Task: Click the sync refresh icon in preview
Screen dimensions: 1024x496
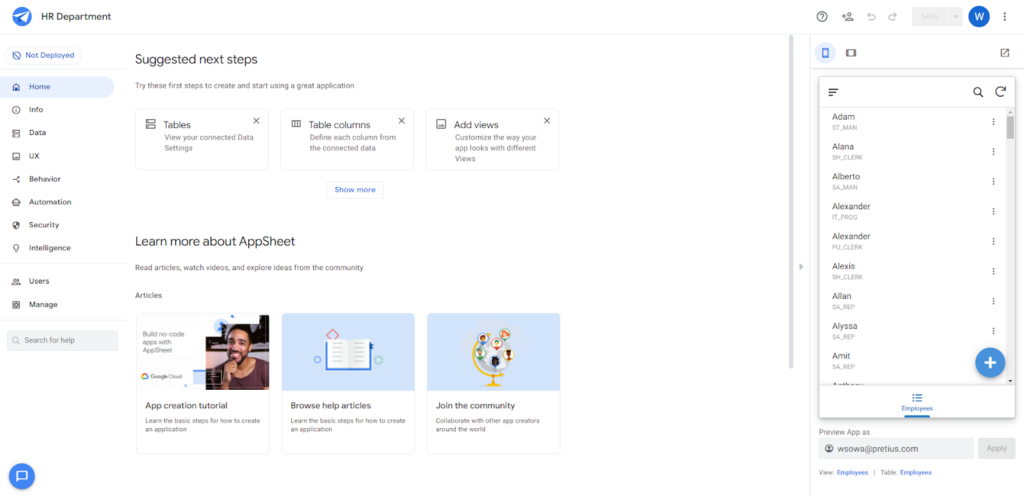Action: tap(1000, 92)
